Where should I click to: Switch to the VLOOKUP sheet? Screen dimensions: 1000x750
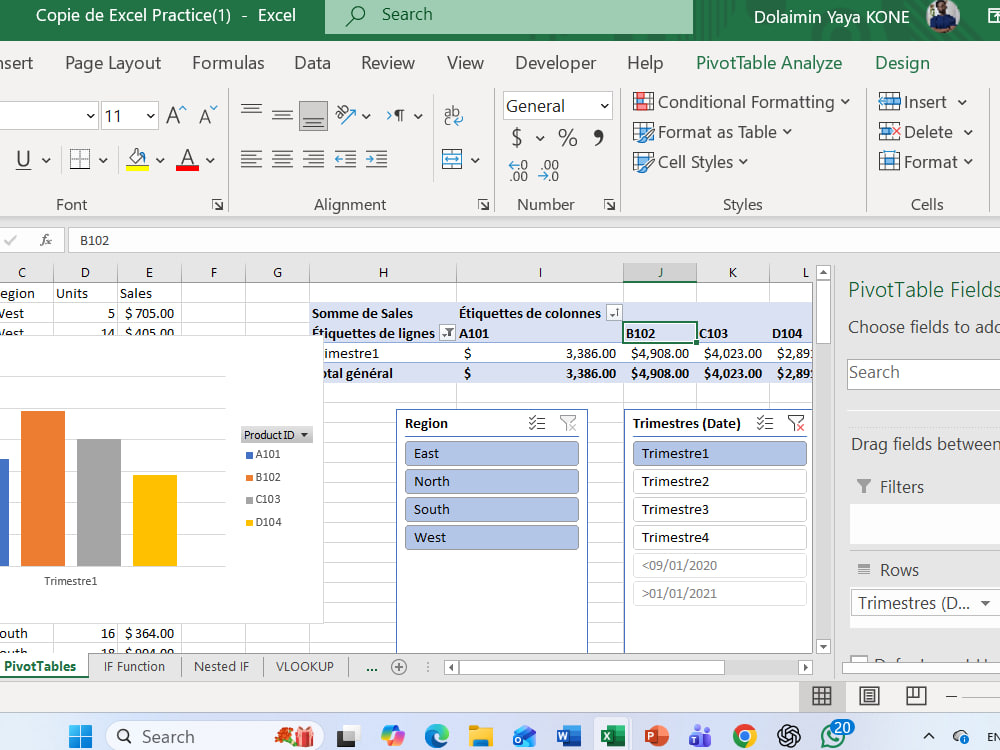tap(304, 666)
